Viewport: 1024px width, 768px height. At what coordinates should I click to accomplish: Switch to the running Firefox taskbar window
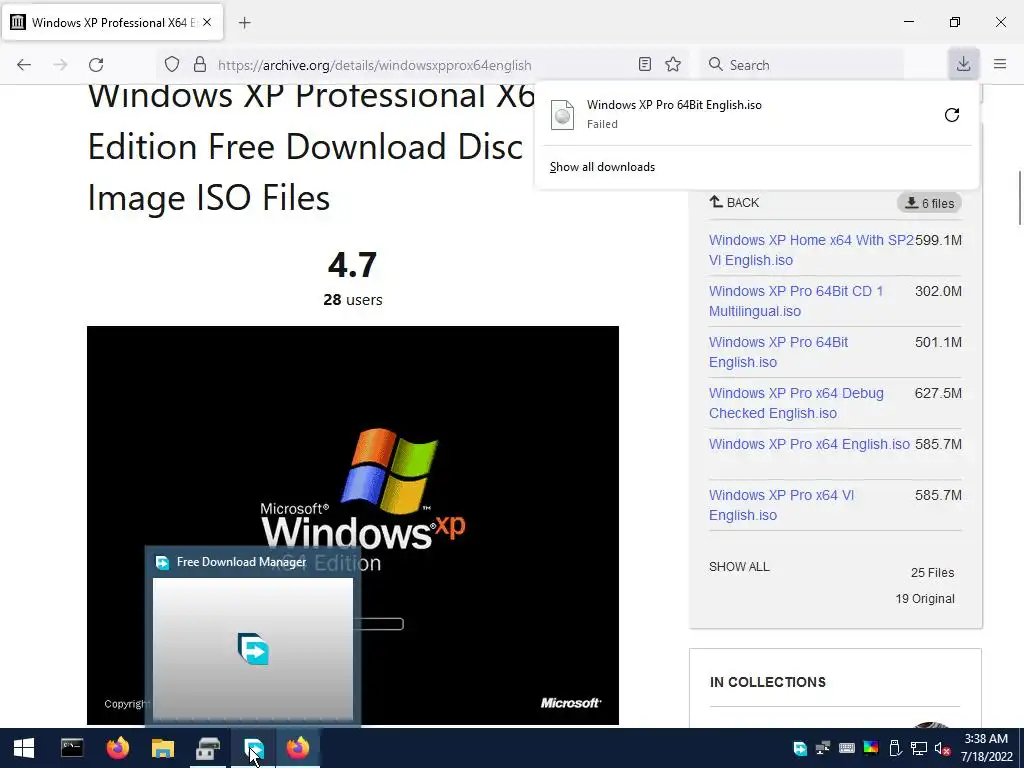point(298,748)
